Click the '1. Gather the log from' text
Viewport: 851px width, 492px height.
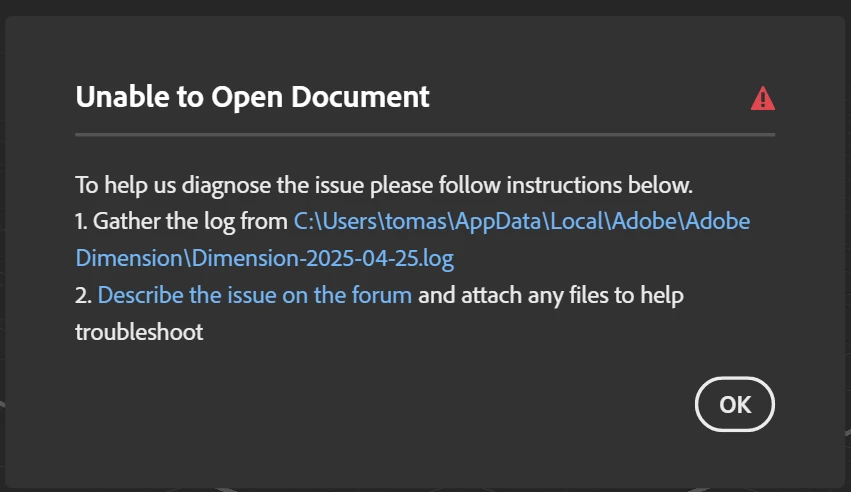[181, 221]
